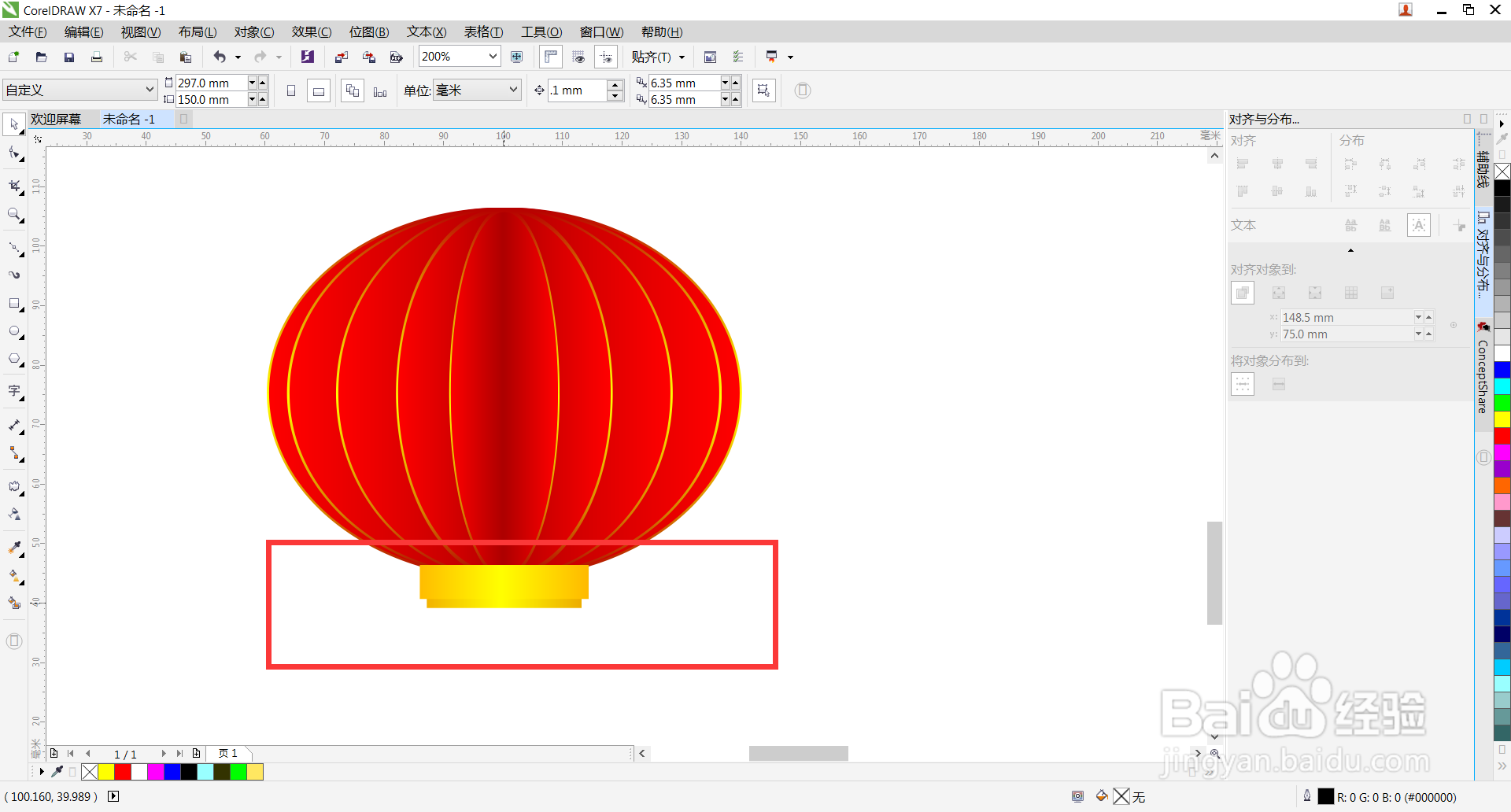Open the 编辑 menu
The width and height of the screenshot is (1511, 812).
pos(83,32)
